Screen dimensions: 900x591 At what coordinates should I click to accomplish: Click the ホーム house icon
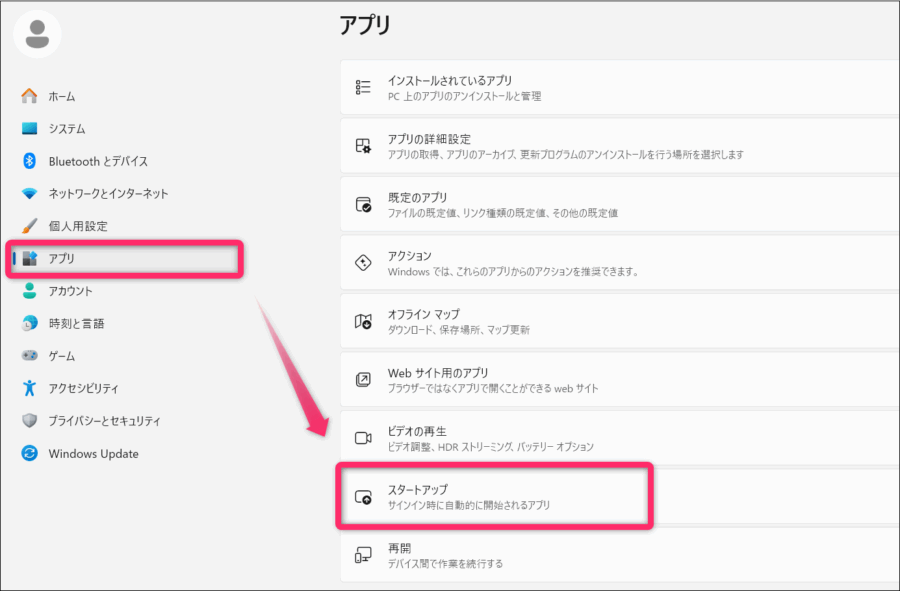(x=27, y=96)
